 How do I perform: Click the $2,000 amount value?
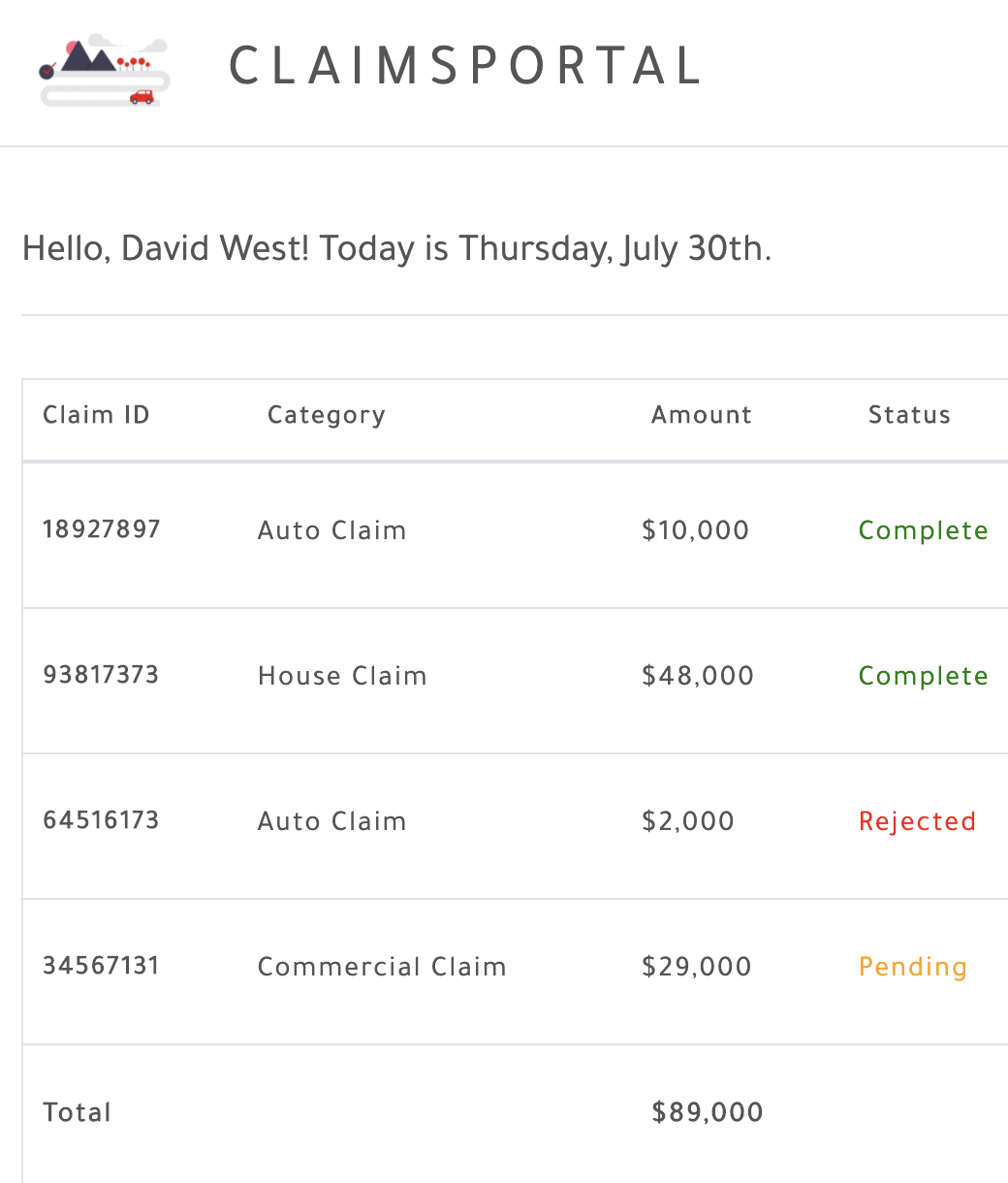pyautogui.click(x=688, y=821)
